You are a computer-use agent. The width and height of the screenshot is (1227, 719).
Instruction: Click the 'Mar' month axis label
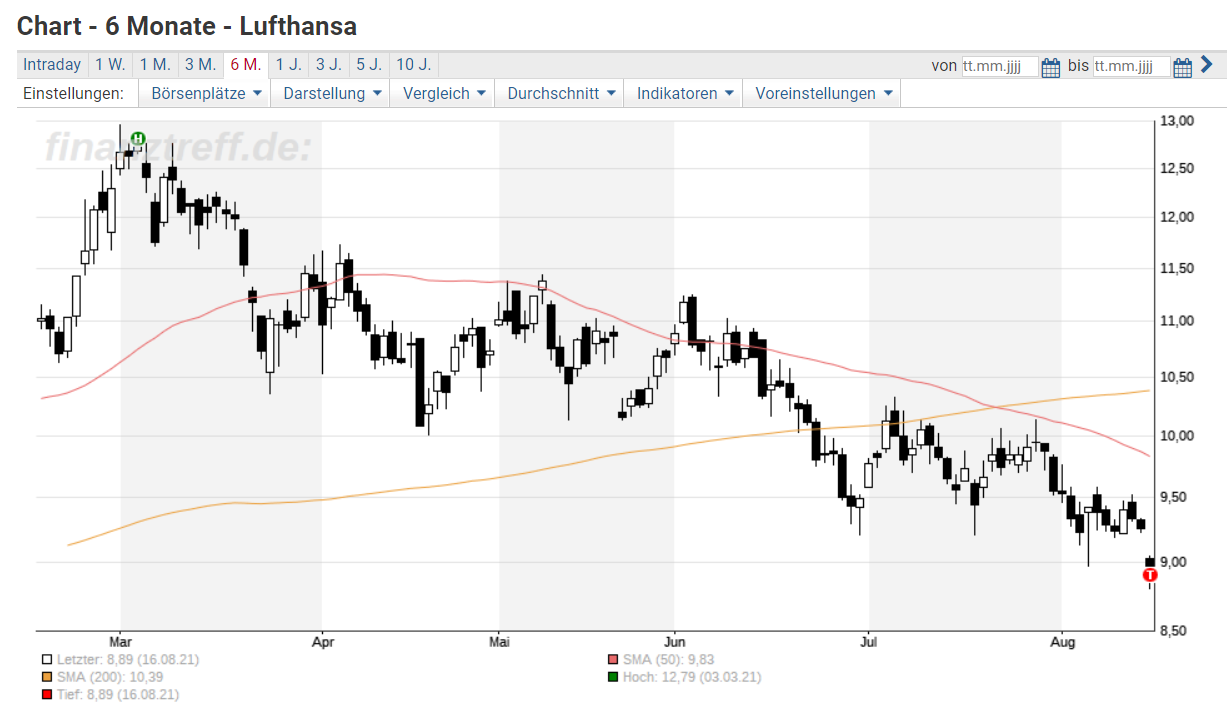point(121,642)
